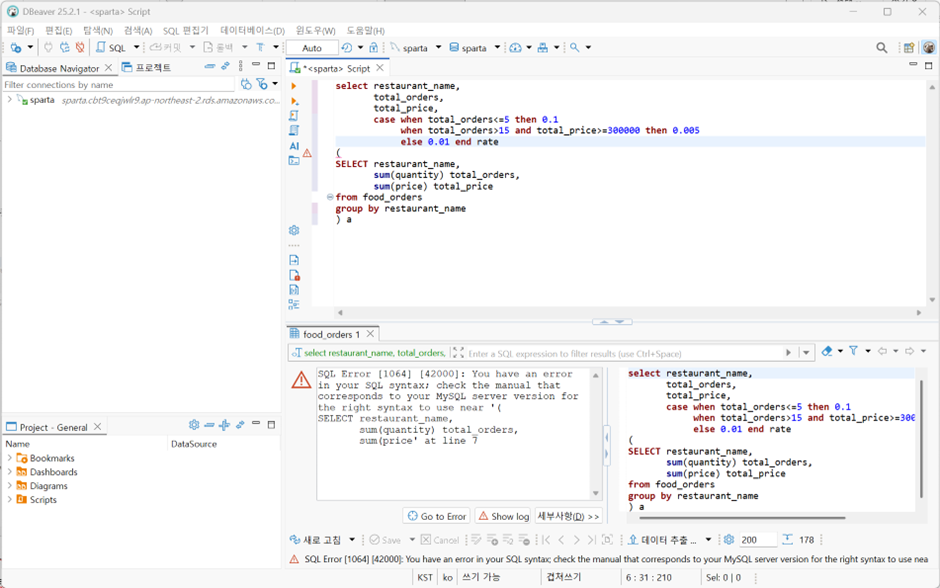Image resolution: width=940 pixels, height=588 pixels.
Task: Execute SQL query with the orange arrow
Action: [x=294, y=86]
